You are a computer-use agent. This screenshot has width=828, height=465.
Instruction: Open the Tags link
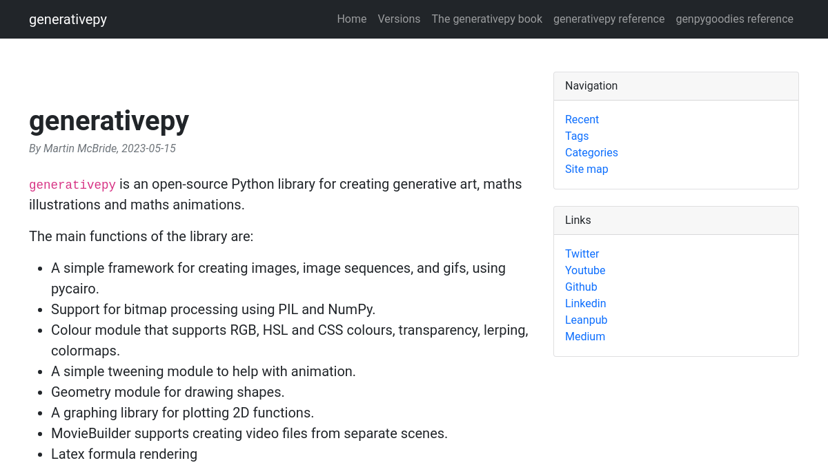[x=577, y=136]
